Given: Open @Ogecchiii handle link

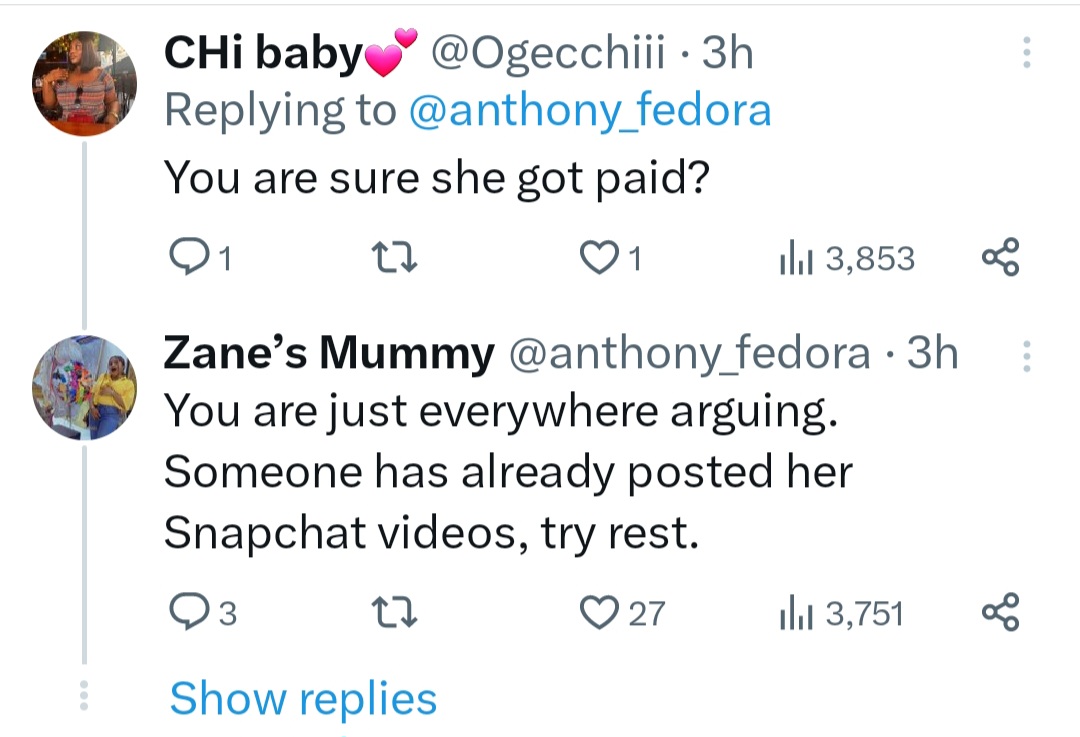Looking at the screenshot, I should (x=549, y=54).
